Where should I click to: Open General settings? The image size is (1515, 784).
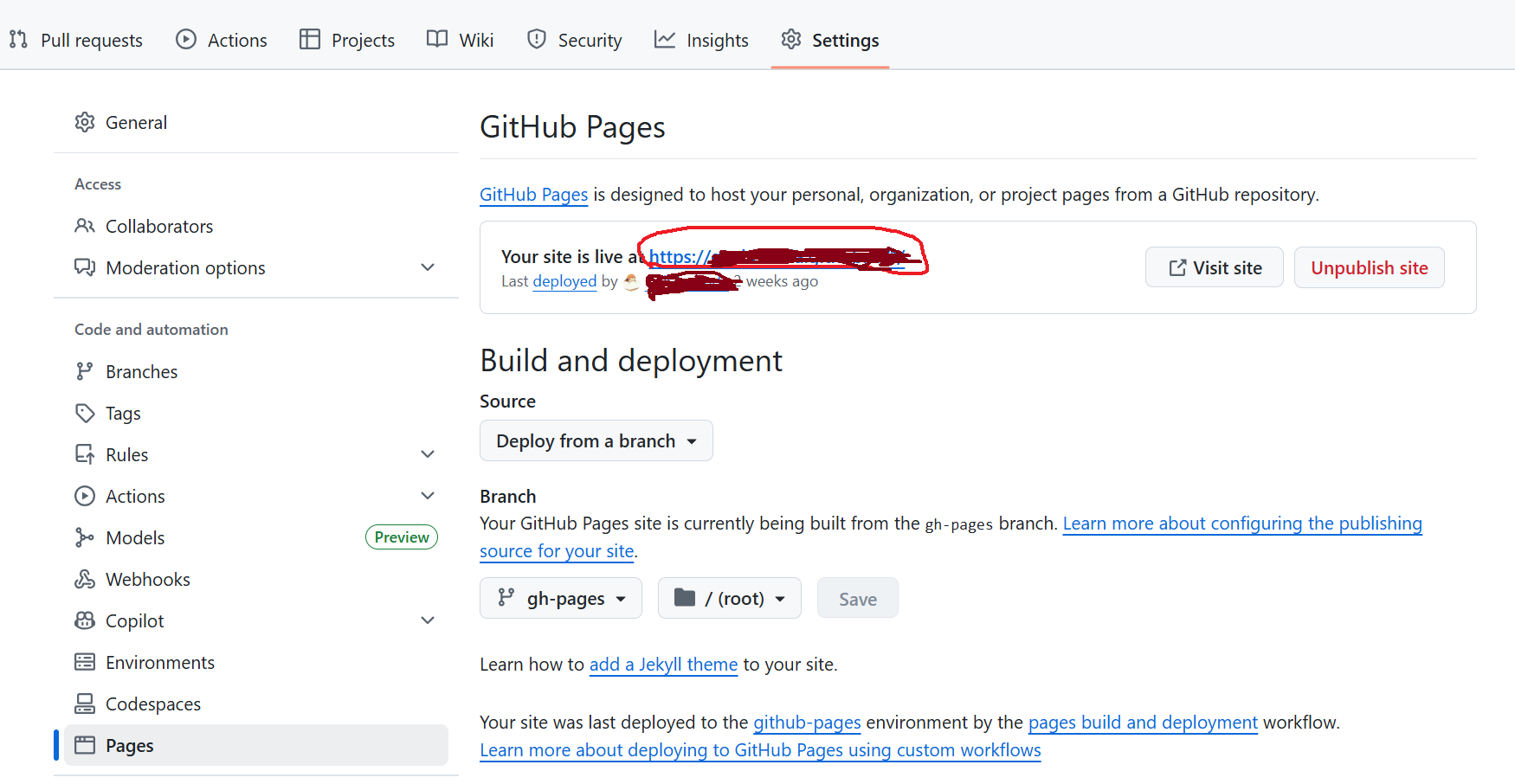click(x=256, y=122)
